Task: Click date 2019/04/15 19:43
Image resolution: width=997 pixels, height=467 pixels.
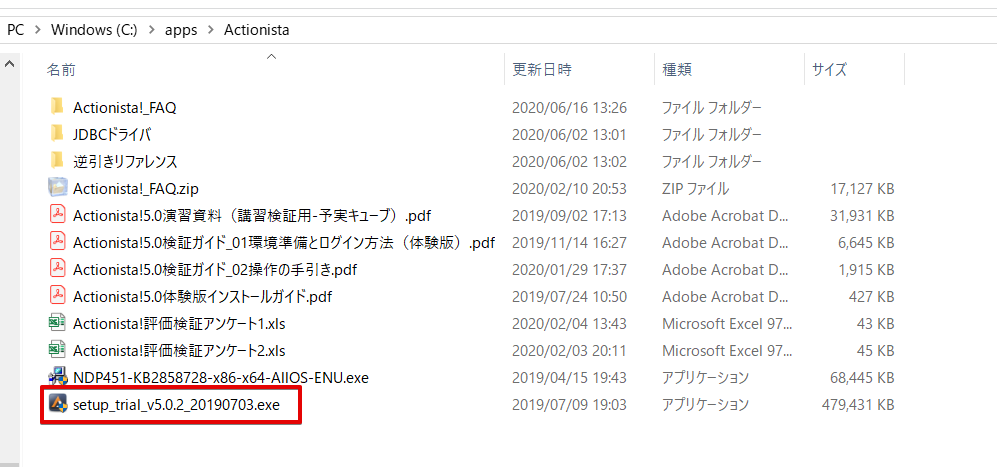Action: click(569, 377)
